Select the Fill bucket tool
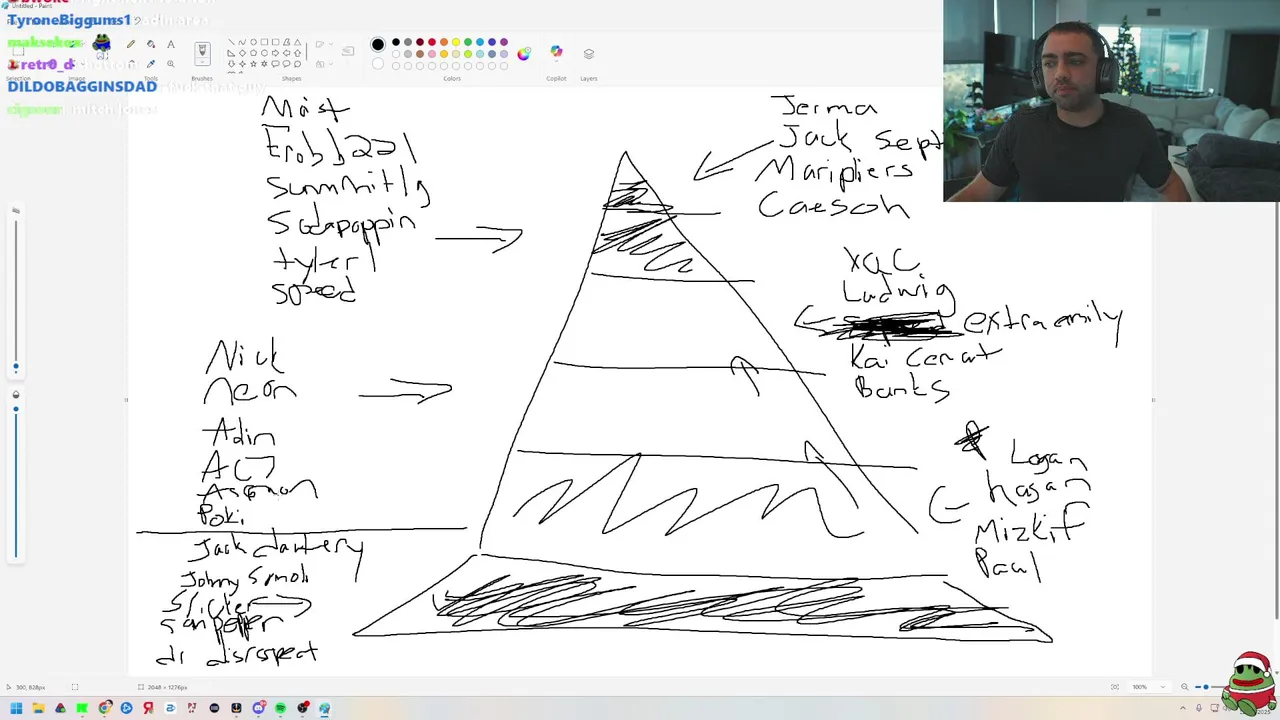Viewport: 1280px width, 720px height. 151,44
